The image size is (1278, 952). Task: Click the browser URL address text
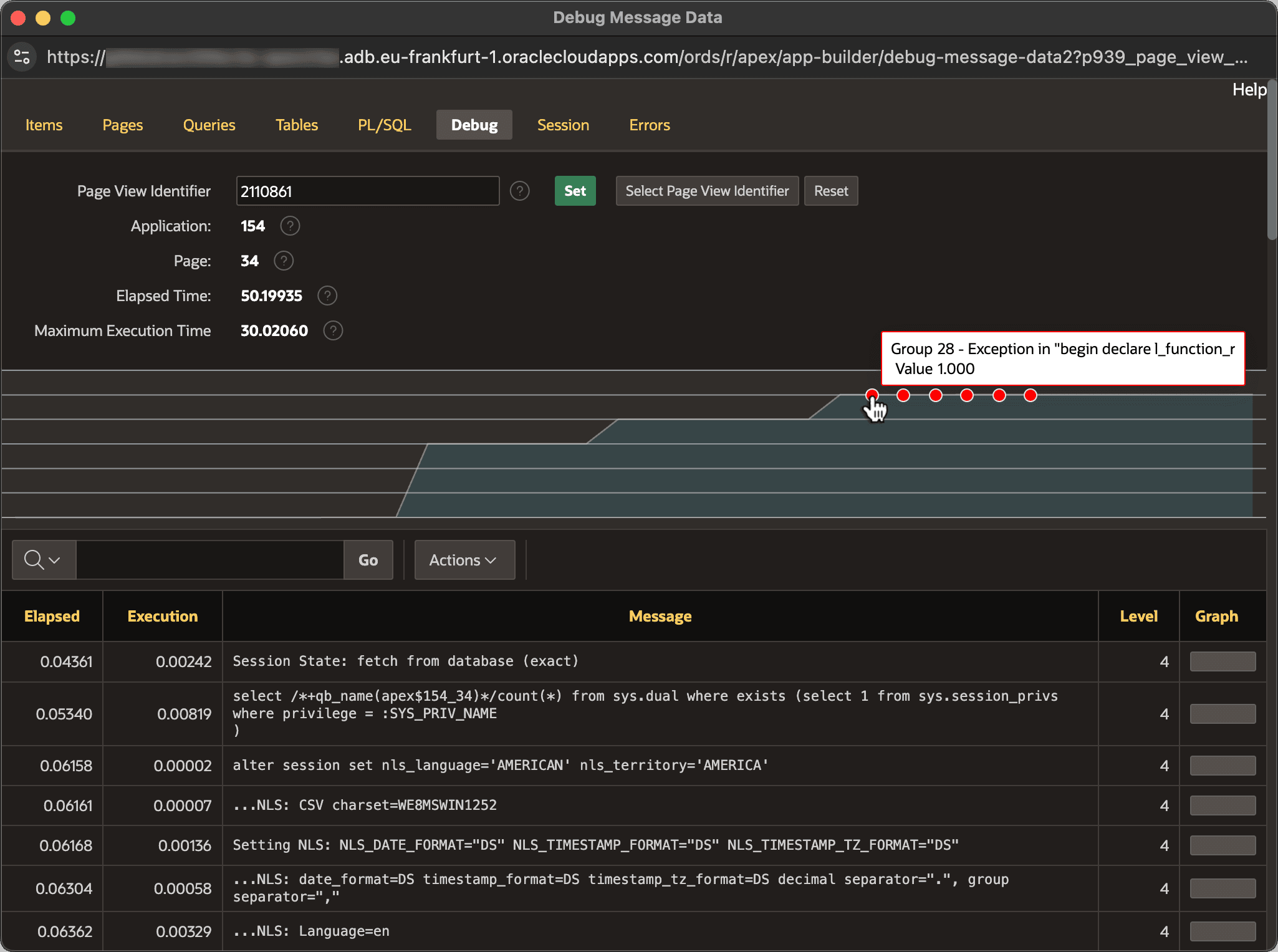(647, 57)
